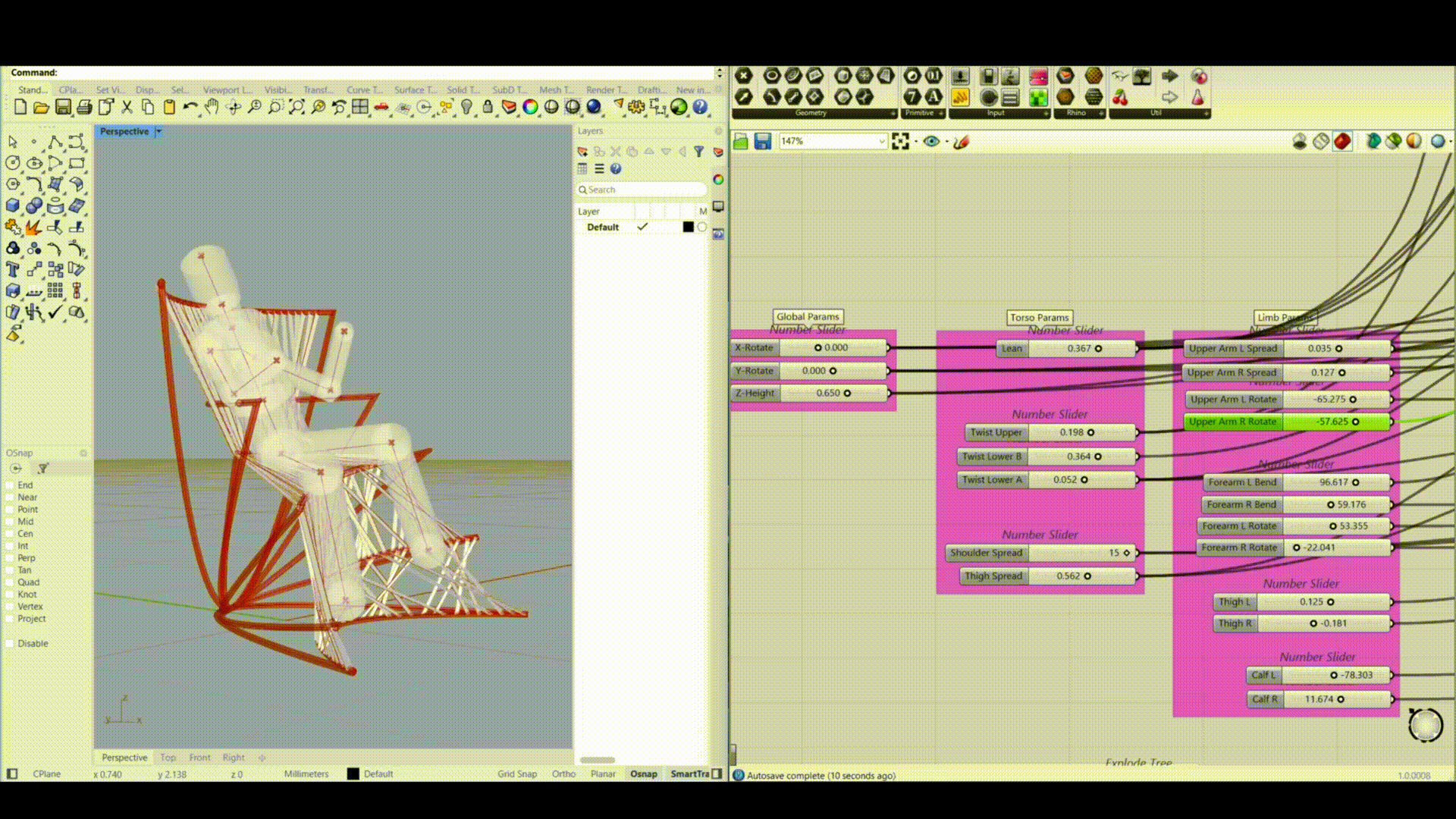Toggle Osnap in status bar
The width and height of the screenshot is (1456, 819).
pos(643,774)
